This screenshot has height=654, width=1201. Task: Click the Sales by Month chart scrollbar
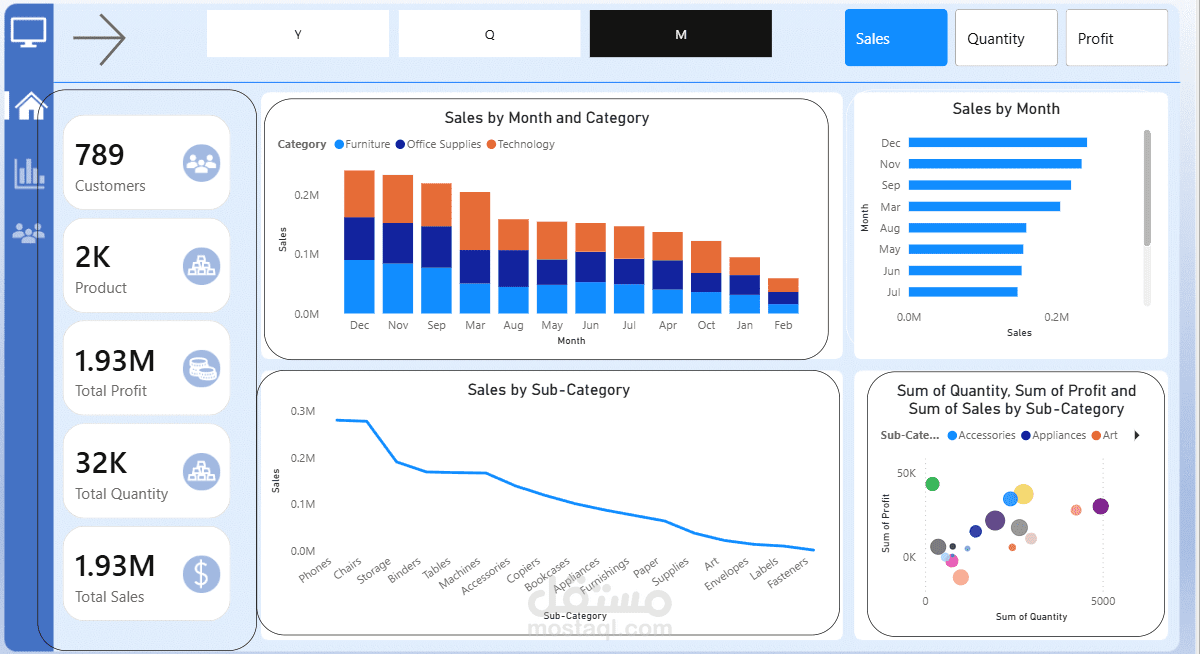1147,188
